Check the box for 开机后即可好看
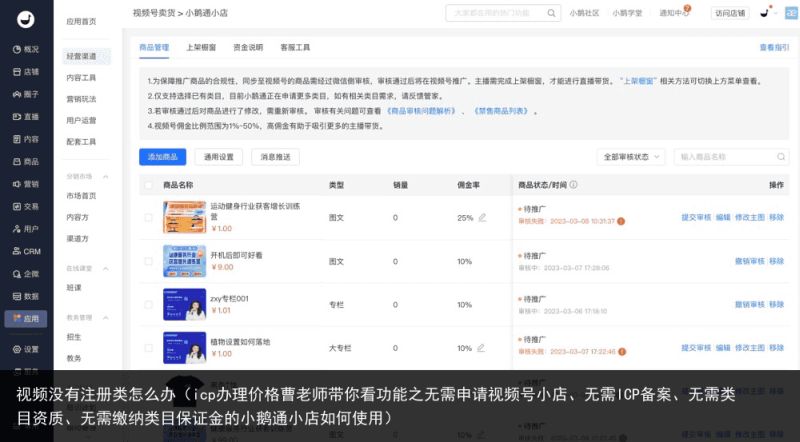Screen dimensions: 800x442 [x=148, y=261]
